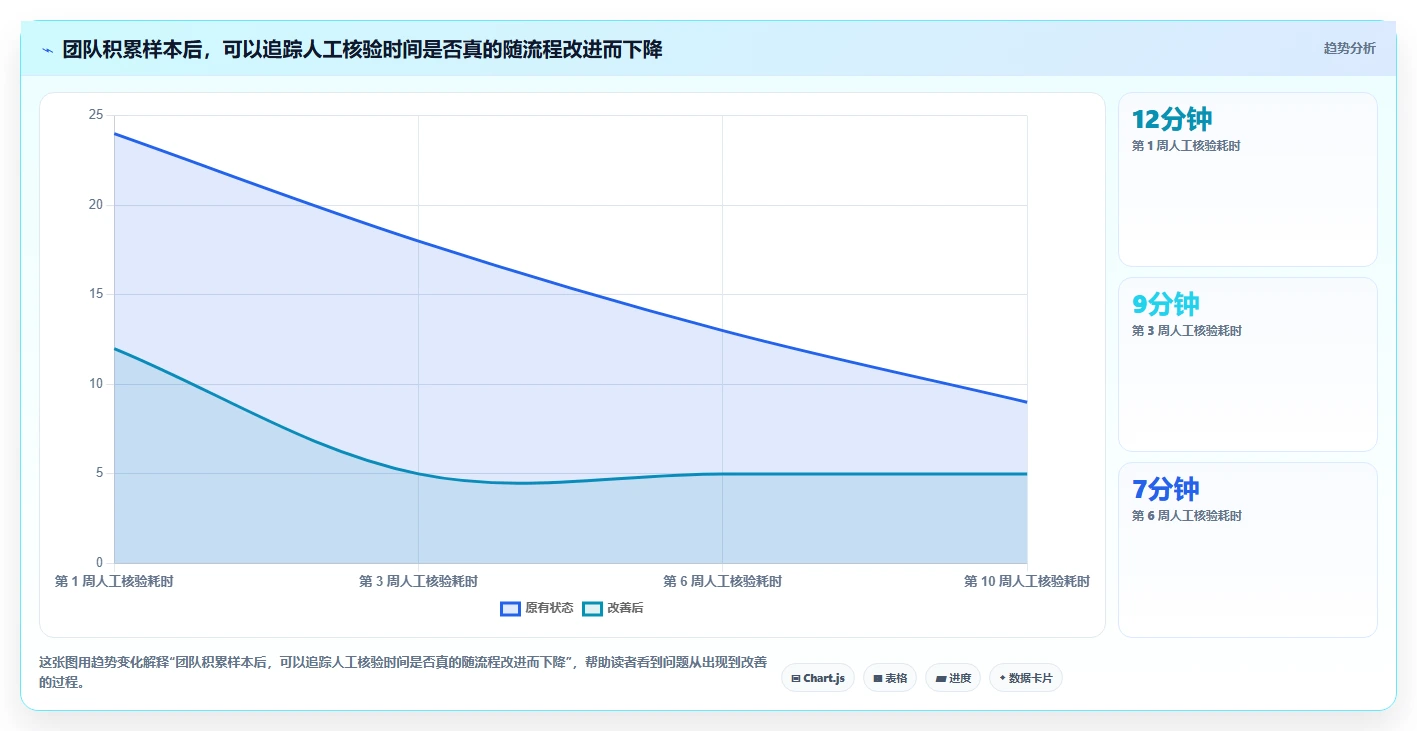Click 第 6 周人工核验耗时 caption in 7分钟 card
This screenshot has width=1417, height=731.
pos(1186,516)
